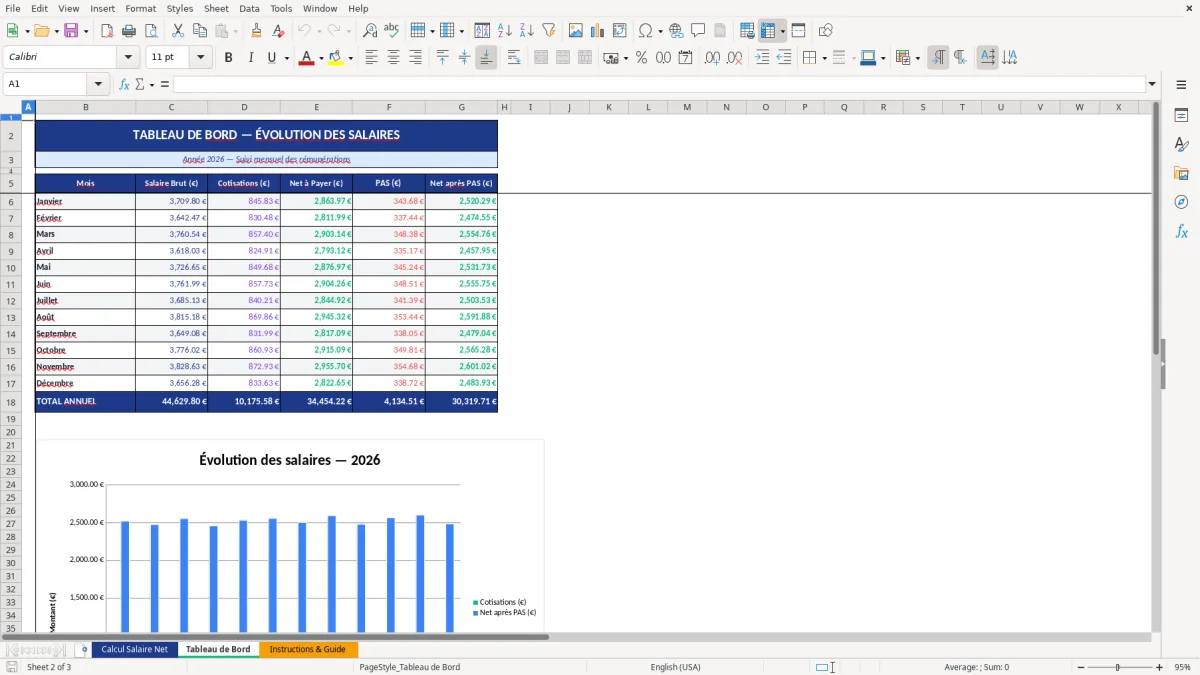
Task: Center text horizontally
Action: point(393,58)
